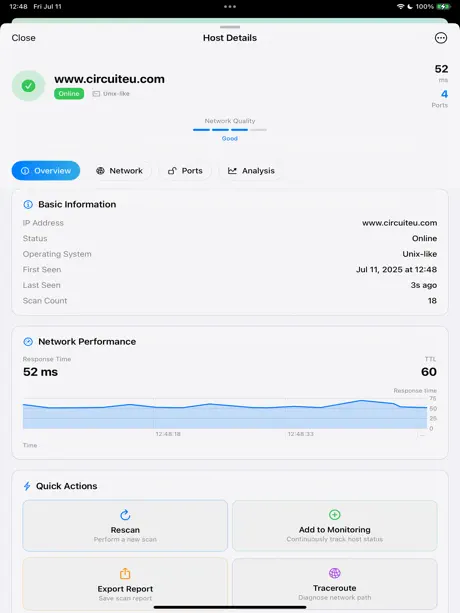Click the First Seen date Jul 11, 2025
460x613 pixels.
396,270
